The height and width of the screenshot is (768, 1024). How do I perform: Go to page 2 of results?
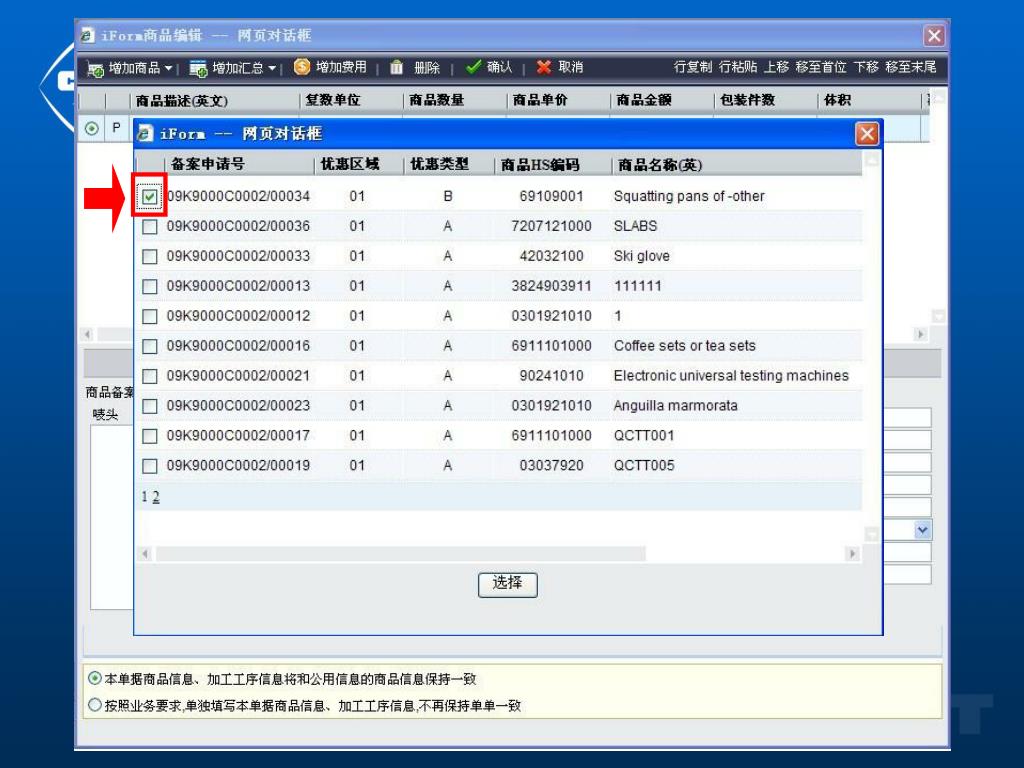(156, 496)
